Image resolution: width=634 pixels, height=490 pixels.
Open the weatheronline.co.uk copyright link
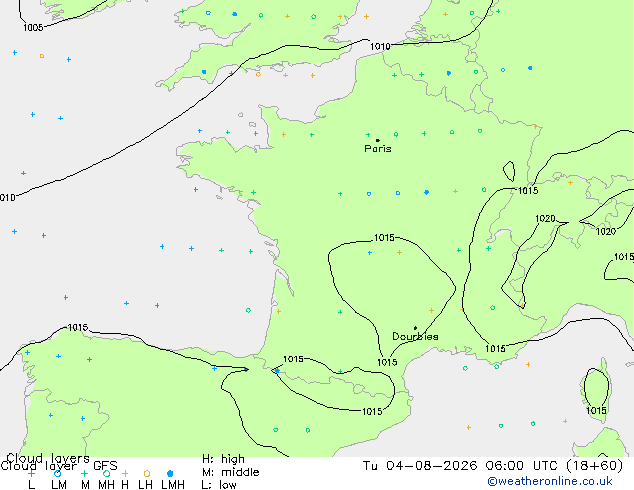550,481
